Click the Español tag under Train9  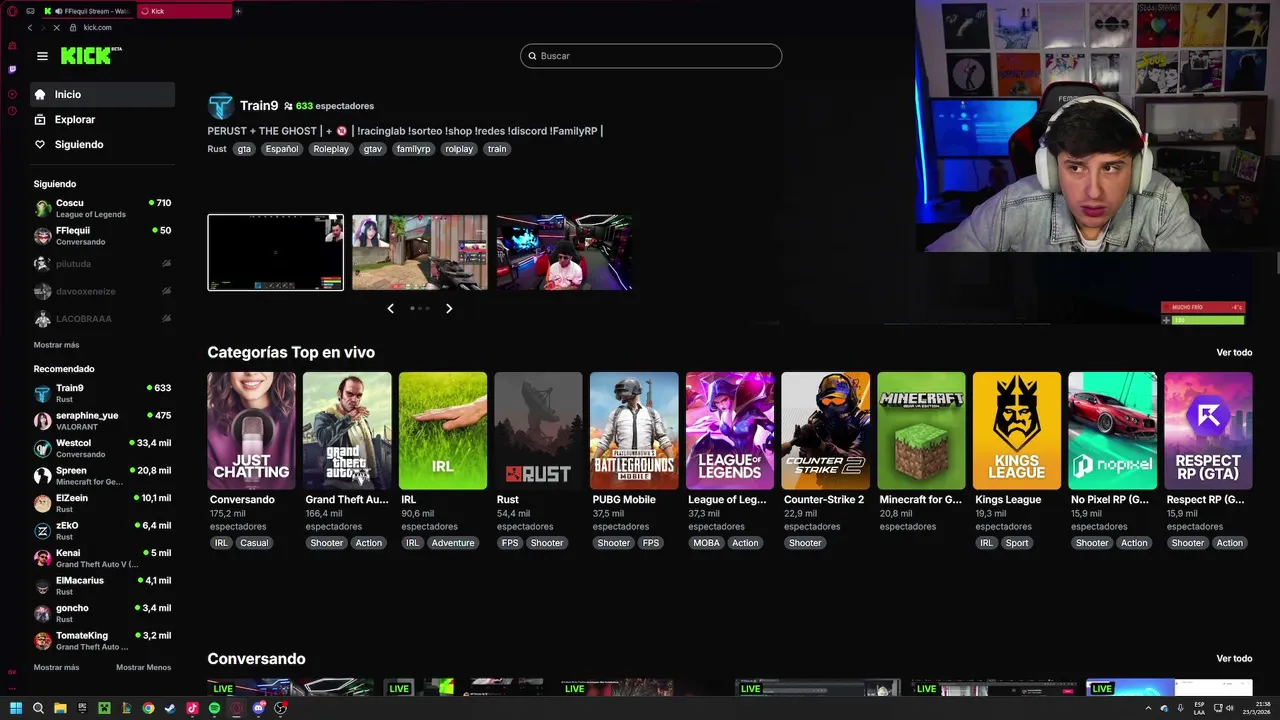point(282,149)
